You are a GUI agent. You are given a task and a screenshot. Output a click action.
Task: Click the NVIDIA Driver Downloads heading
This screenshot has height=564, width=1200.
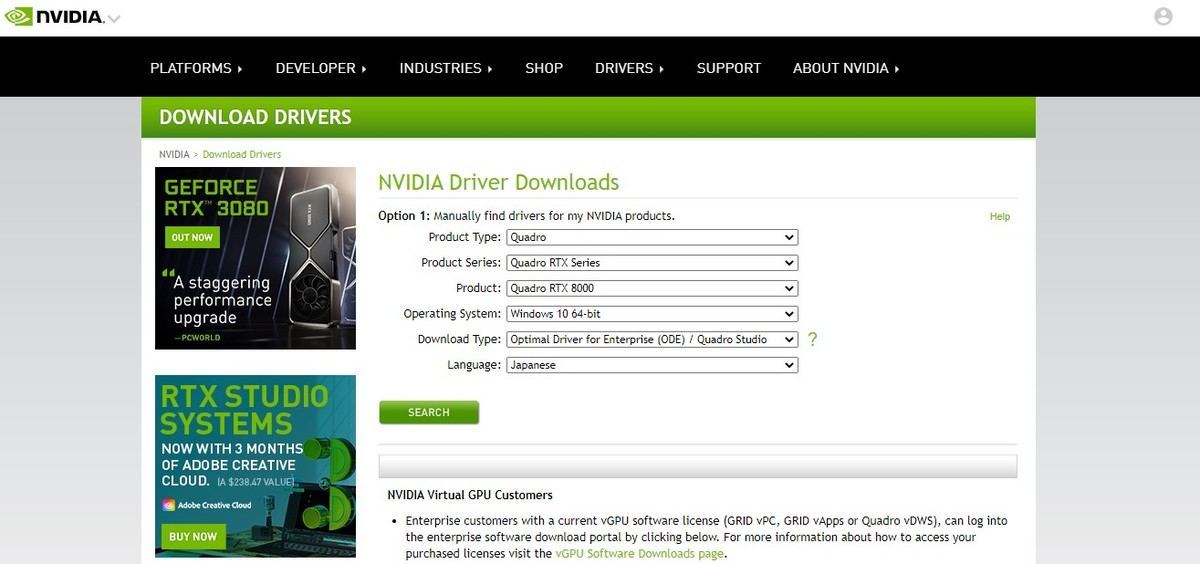pos(498,183)
